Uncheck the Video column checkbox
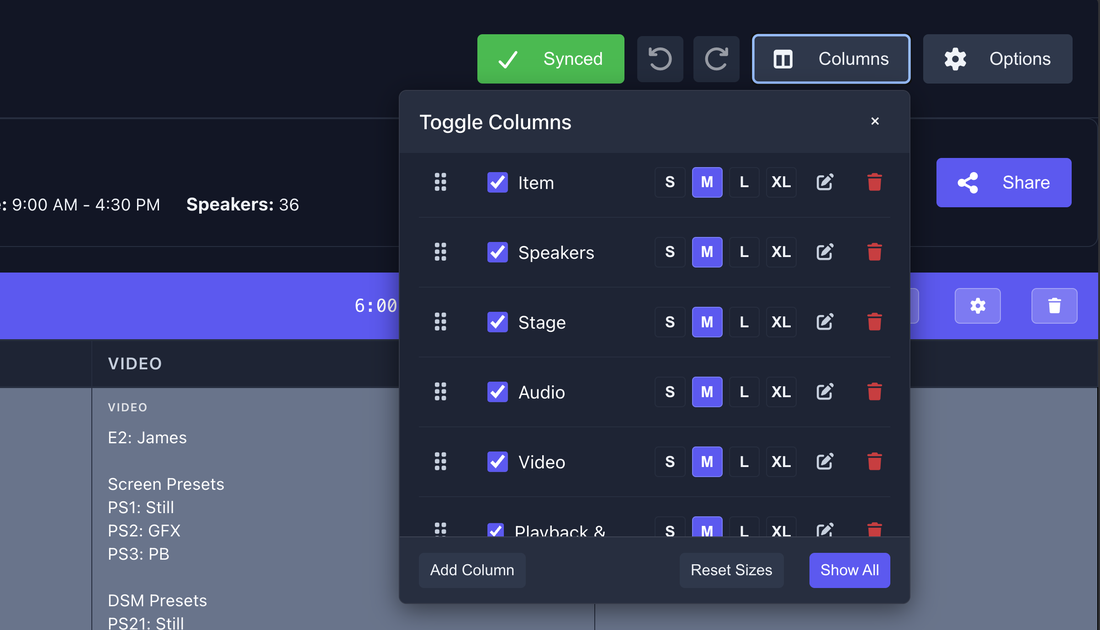 tap(497, 462)
